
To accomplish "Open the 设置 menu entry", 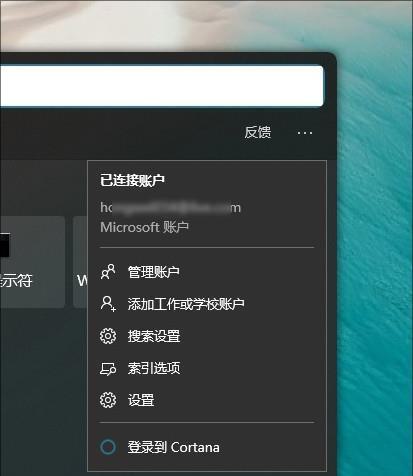I will pos(141,400).
